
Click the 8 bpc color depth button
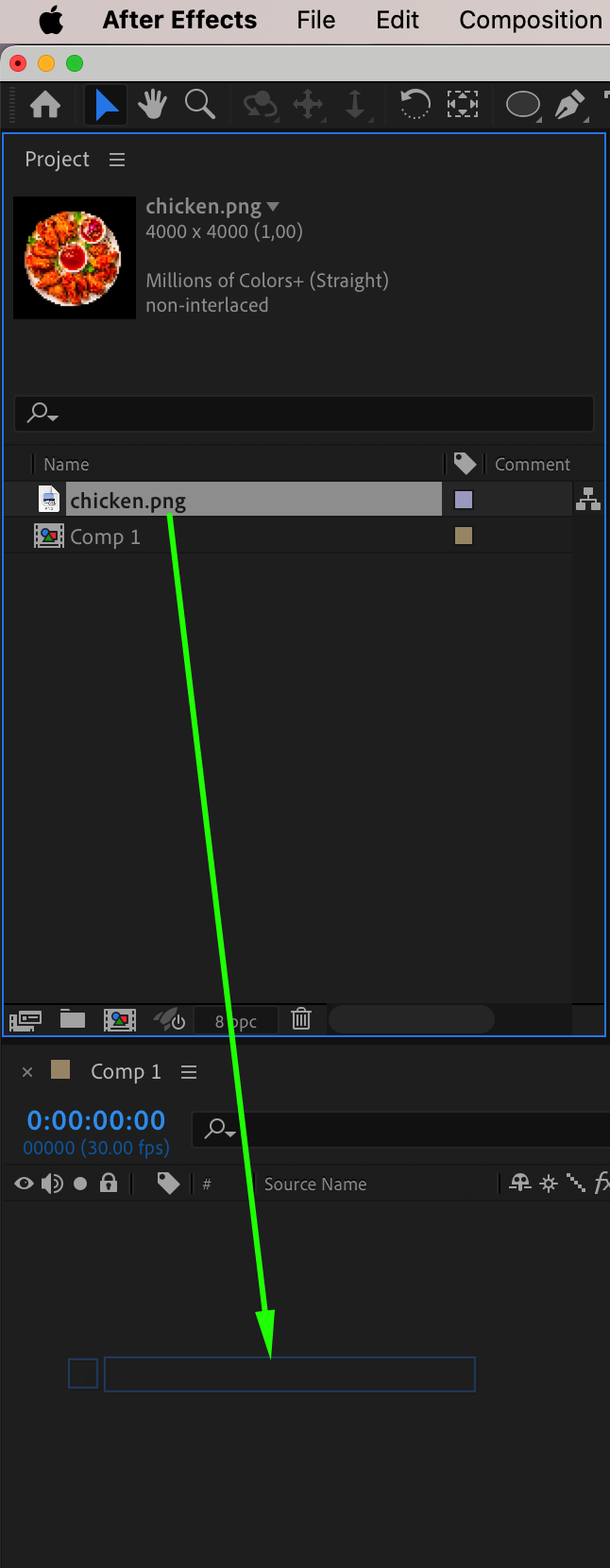(x=236, y=1021)
